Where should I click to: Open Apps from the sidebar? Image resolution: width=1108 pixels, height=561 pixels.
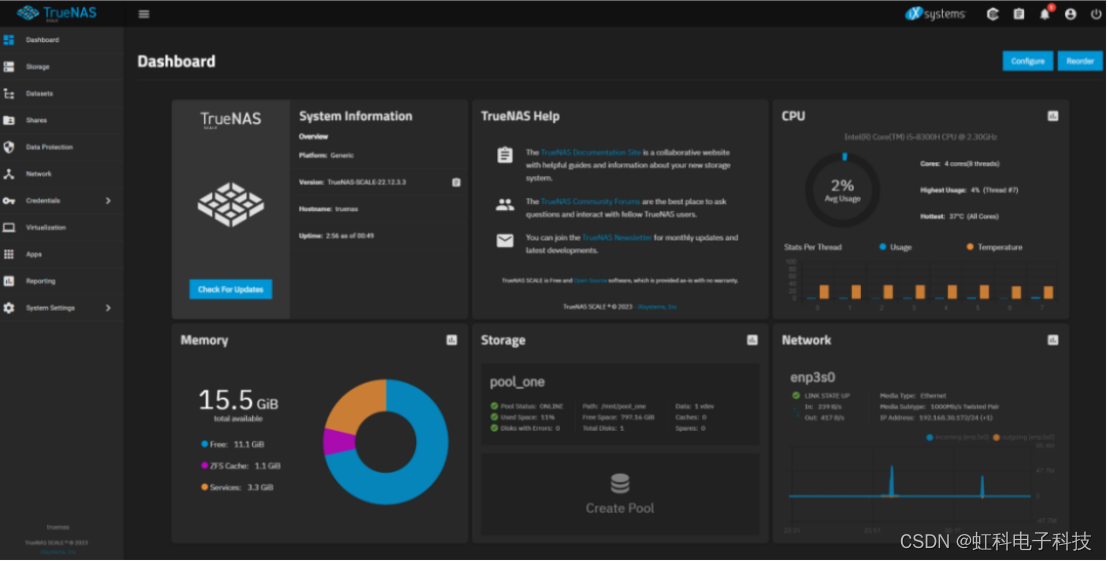(61, 254)
